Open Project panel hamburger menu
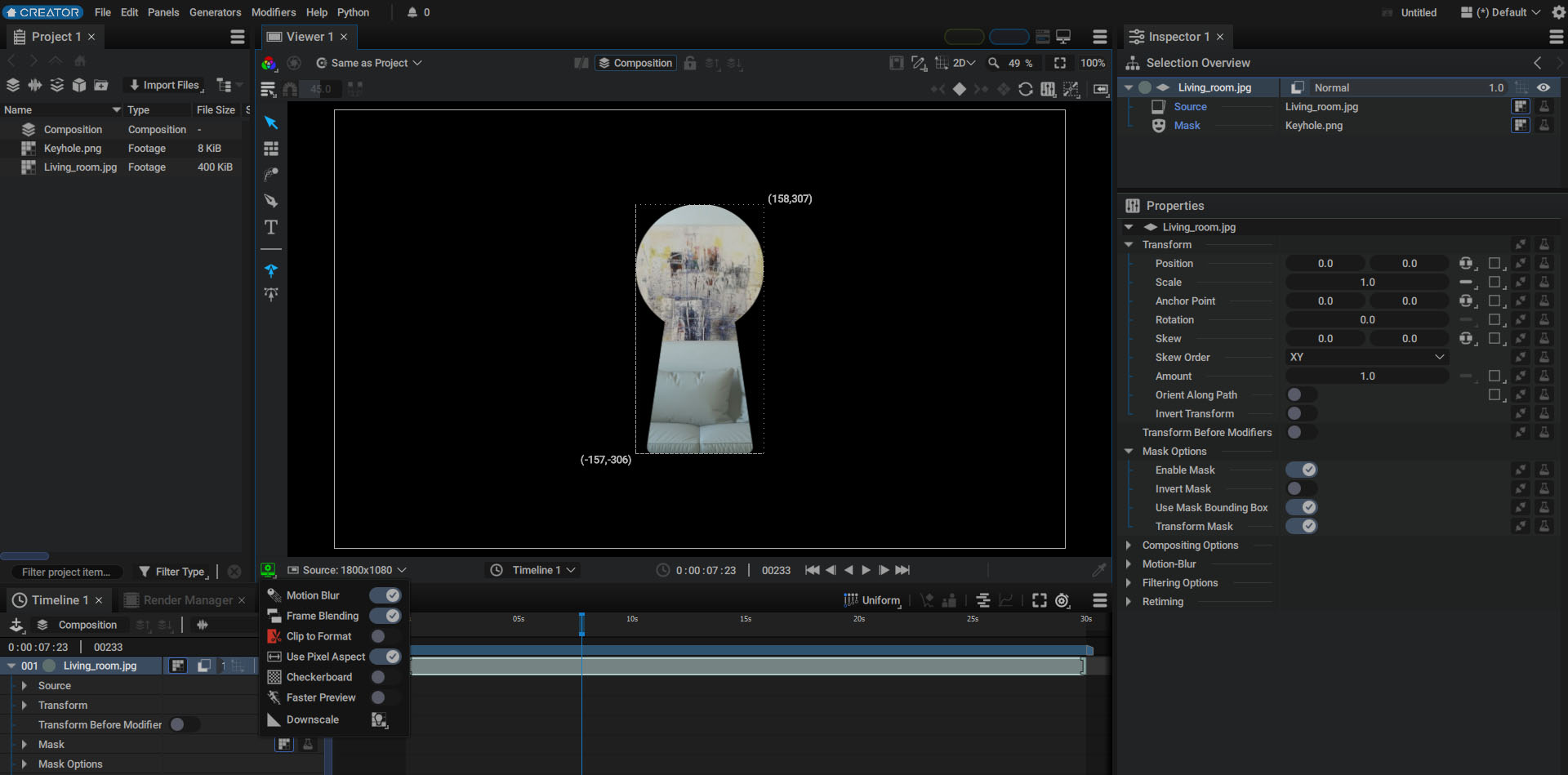This screenshot has height=775, width=1568. click(x=238, y=37)
